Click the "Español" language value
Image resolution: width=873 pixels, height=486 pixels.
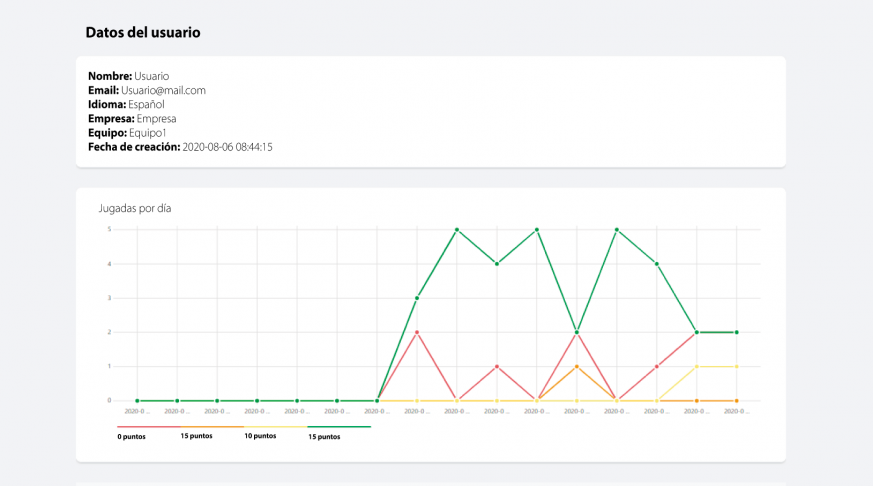coord(146,104)
